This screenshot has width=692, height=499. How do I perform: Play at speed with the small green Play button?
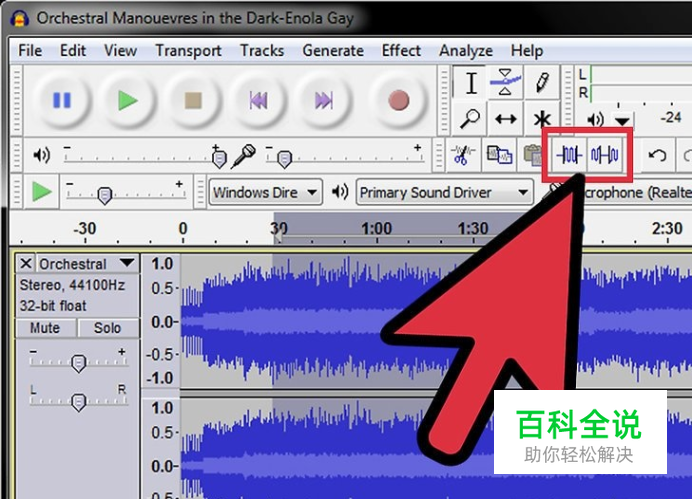tap(41, 192)
